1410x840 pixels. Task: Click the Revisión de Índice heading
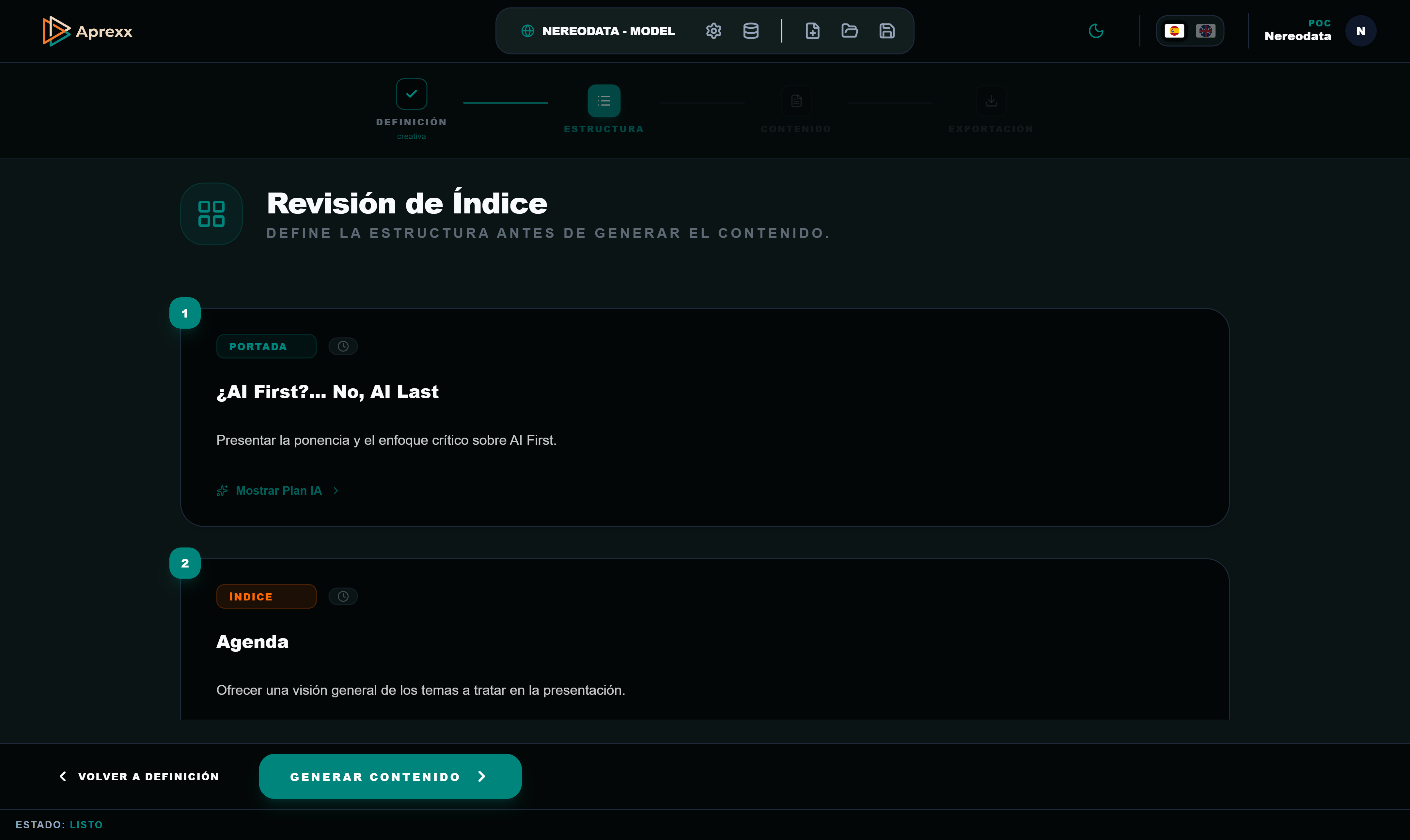coord(407,203)
